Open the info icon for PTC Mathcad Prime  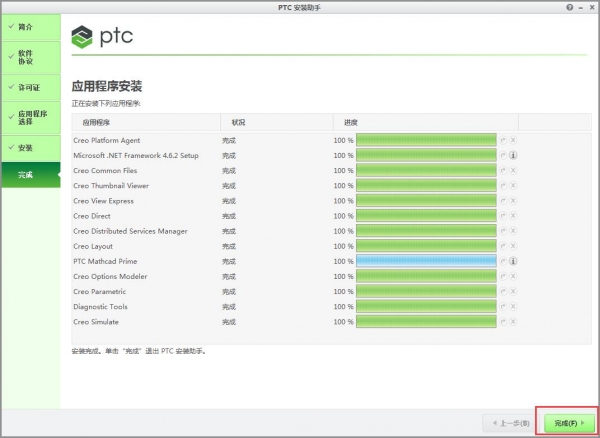tap(513, 261)
